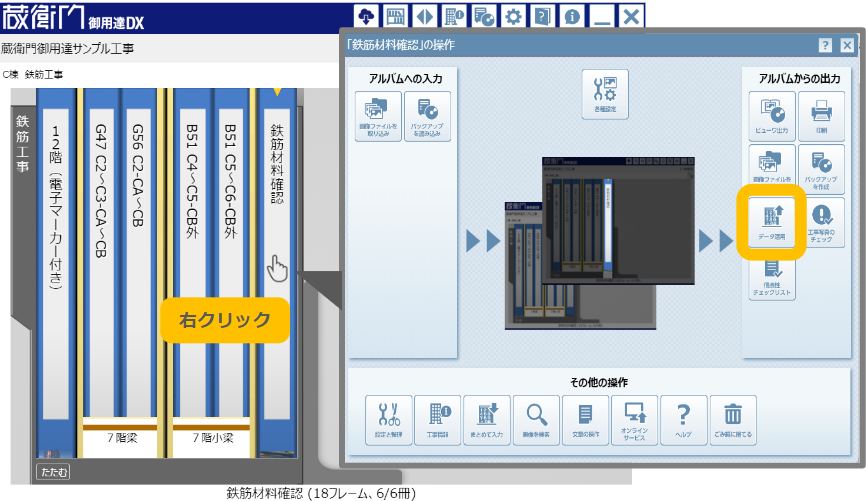
Task: Click the たたむ collapse button
Action: tap(54, 472)
